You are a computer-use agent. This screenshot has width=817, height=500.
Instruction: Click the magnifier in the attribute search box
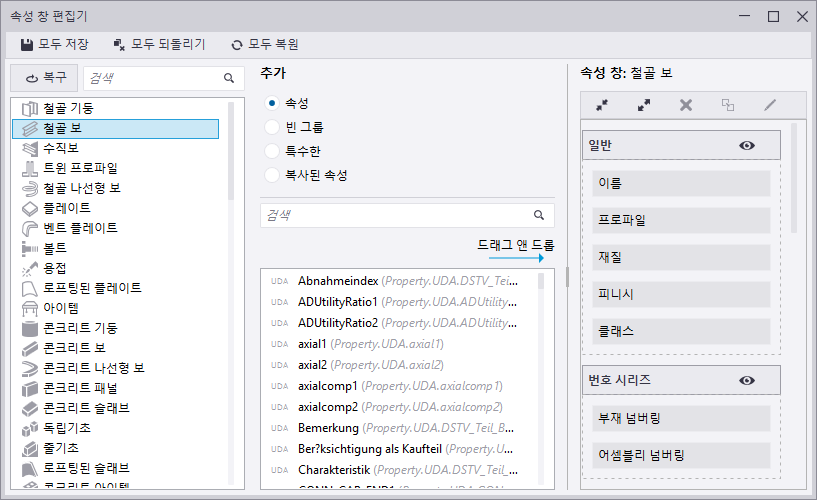[x=539, y=215]
